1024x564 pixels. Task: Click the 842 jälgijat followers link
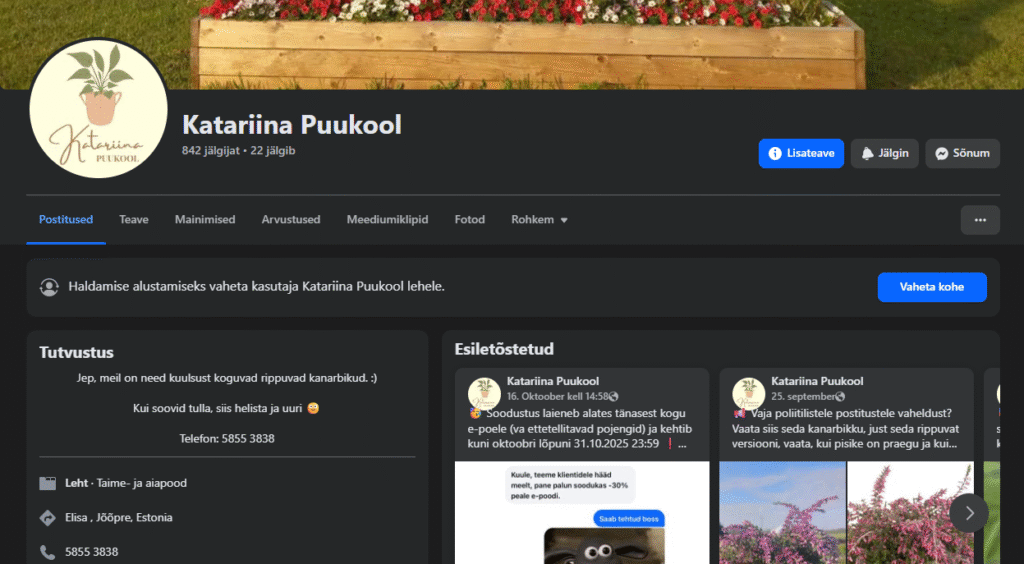[211, 151]
